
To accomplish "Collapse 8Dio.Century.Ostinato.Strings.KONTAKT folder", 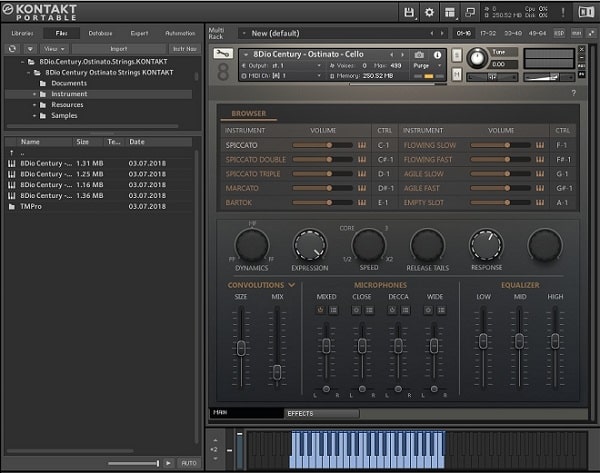I will click(x=23, y=62).
